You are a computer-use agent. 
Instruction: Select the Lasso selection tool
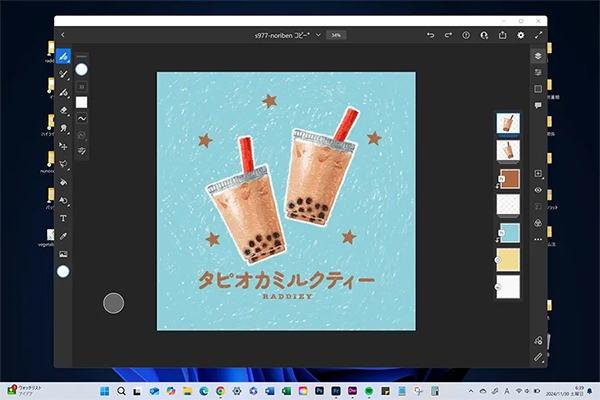(x=64, y=164)
